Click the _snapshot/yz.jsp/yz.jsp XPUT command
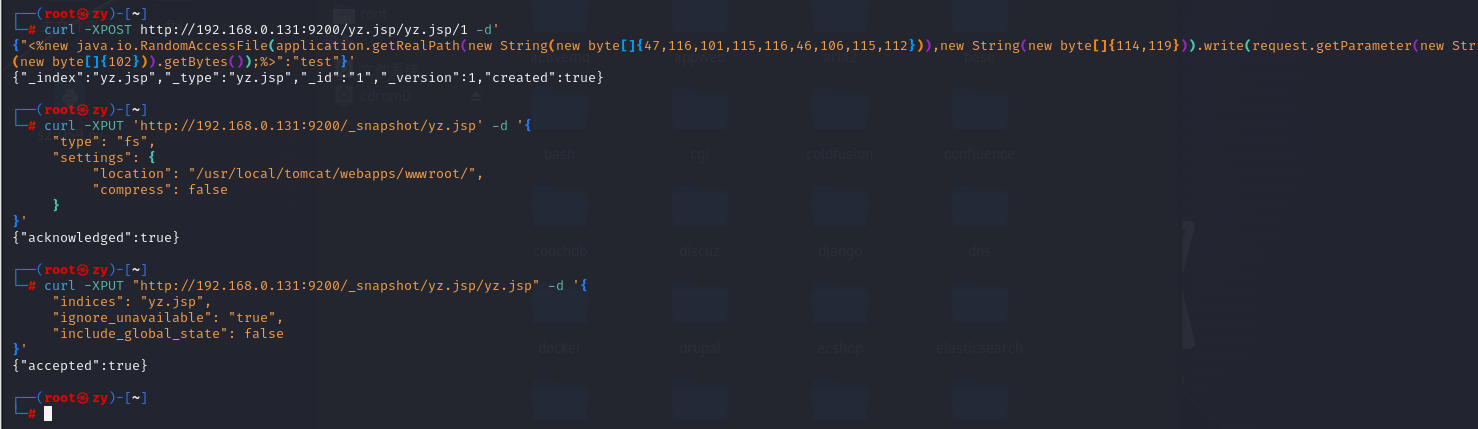This screenshot has height=429, width=1478. (315, 285)
